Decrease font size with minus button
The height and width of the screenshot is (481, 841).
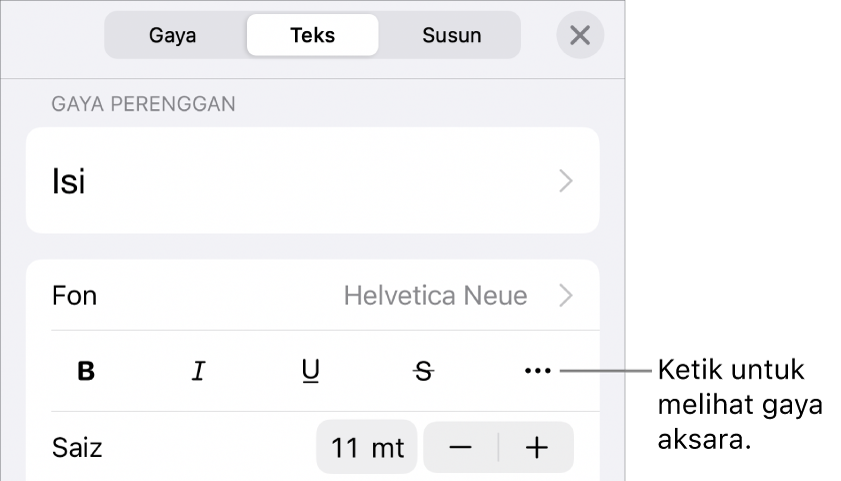click(461, 447)
